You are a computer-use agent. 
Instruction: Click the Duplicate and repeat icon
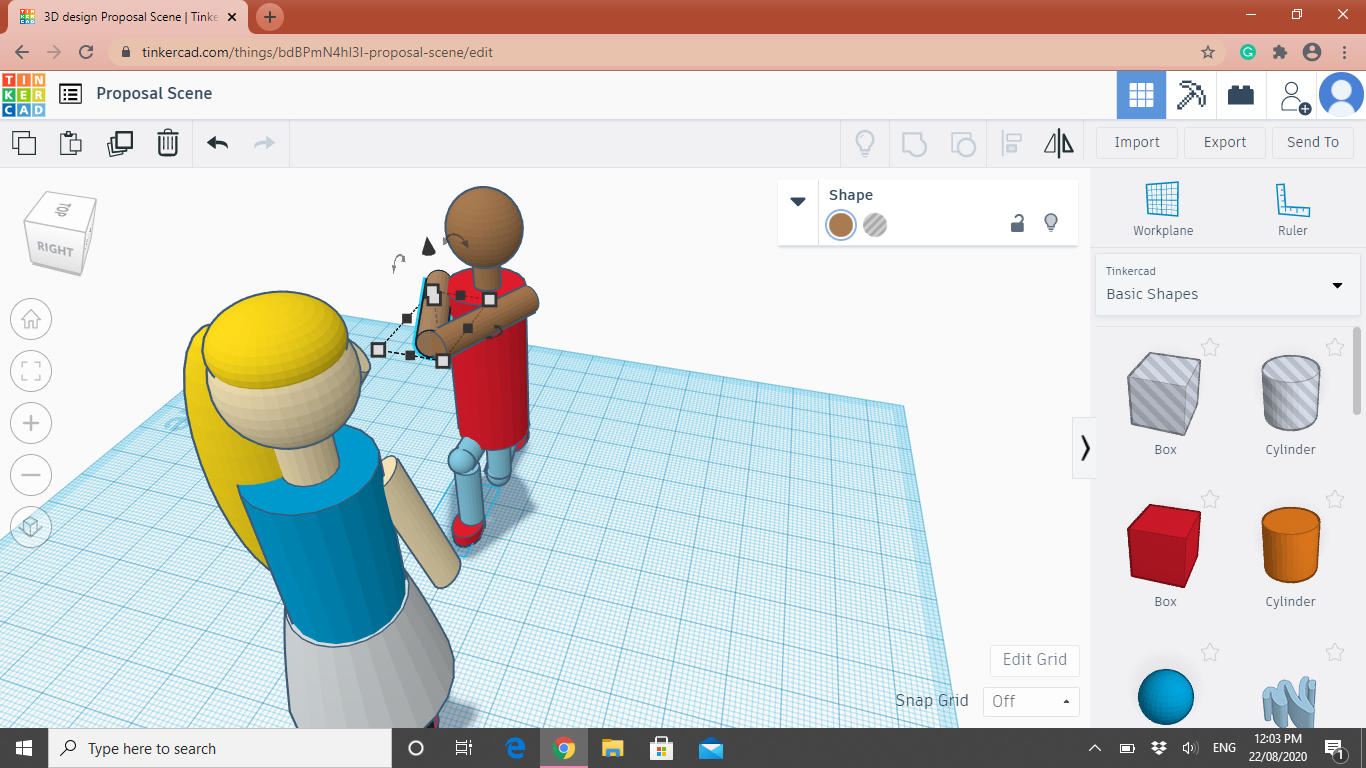[x=119, y=143]
